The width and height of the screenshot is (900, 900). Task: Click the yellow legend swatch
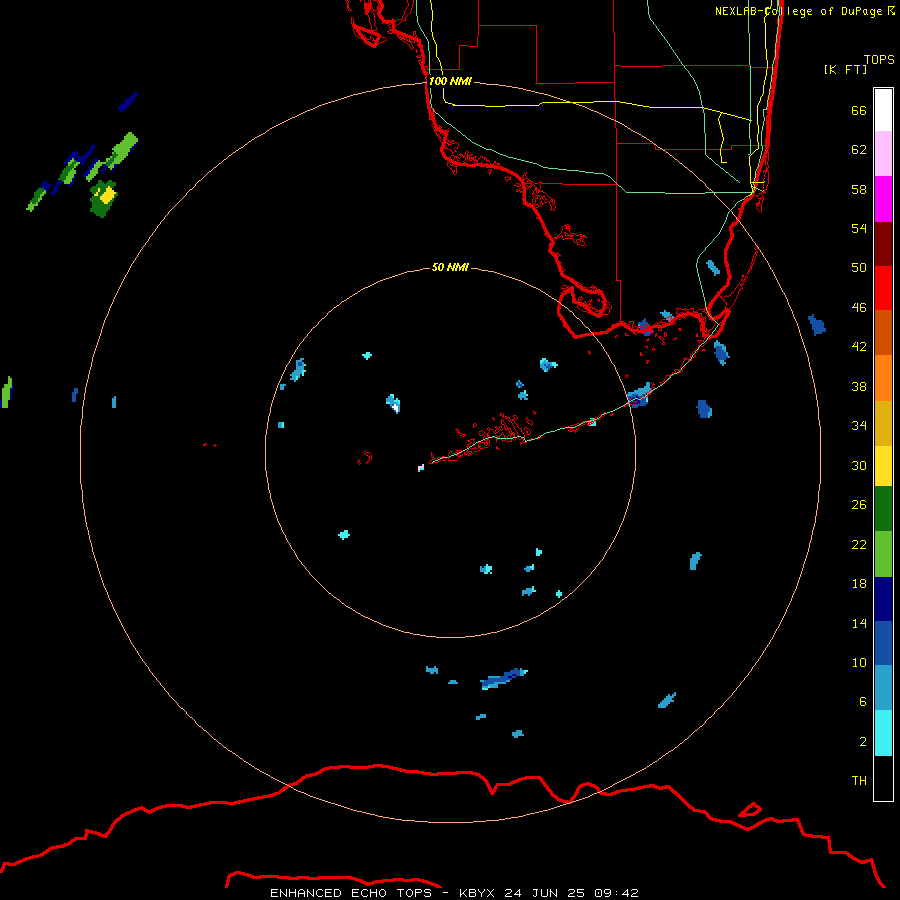pyautogui.click(x=883, y=466)
